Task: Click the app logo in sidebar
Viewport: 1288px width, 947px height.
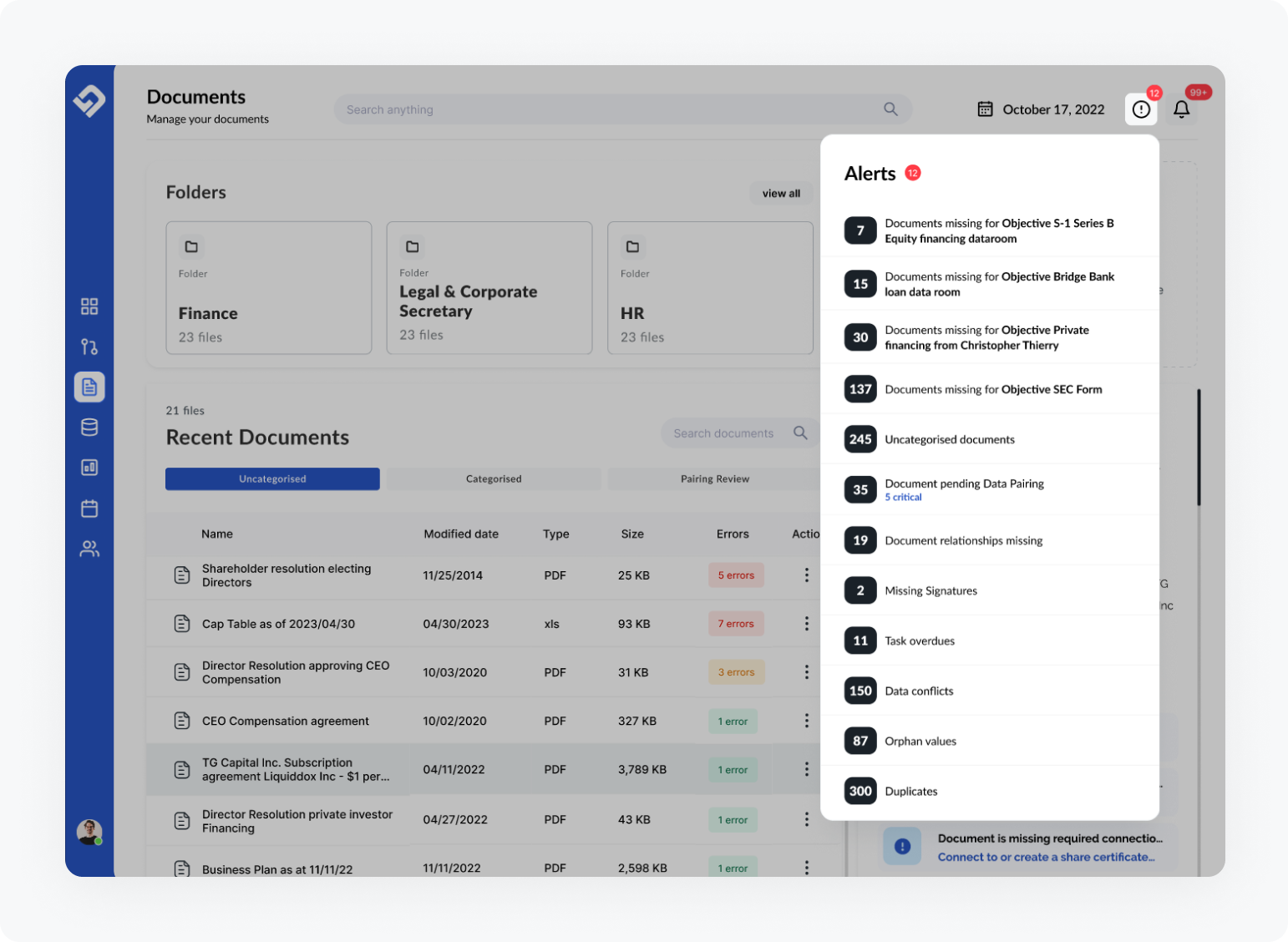Action: point(89,101)
